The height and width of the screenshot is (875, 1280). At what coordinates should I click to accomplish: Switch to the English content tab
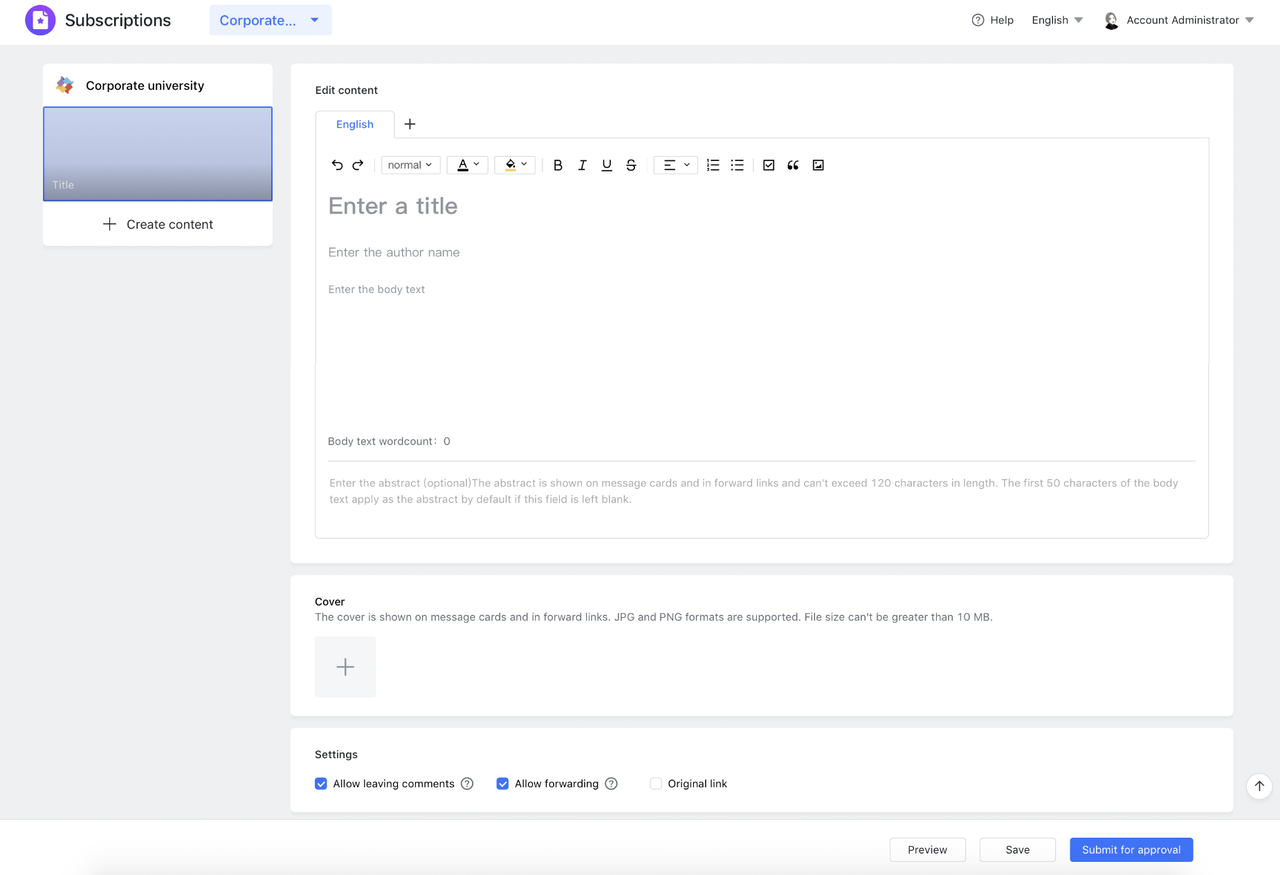(x=355, y=124)
